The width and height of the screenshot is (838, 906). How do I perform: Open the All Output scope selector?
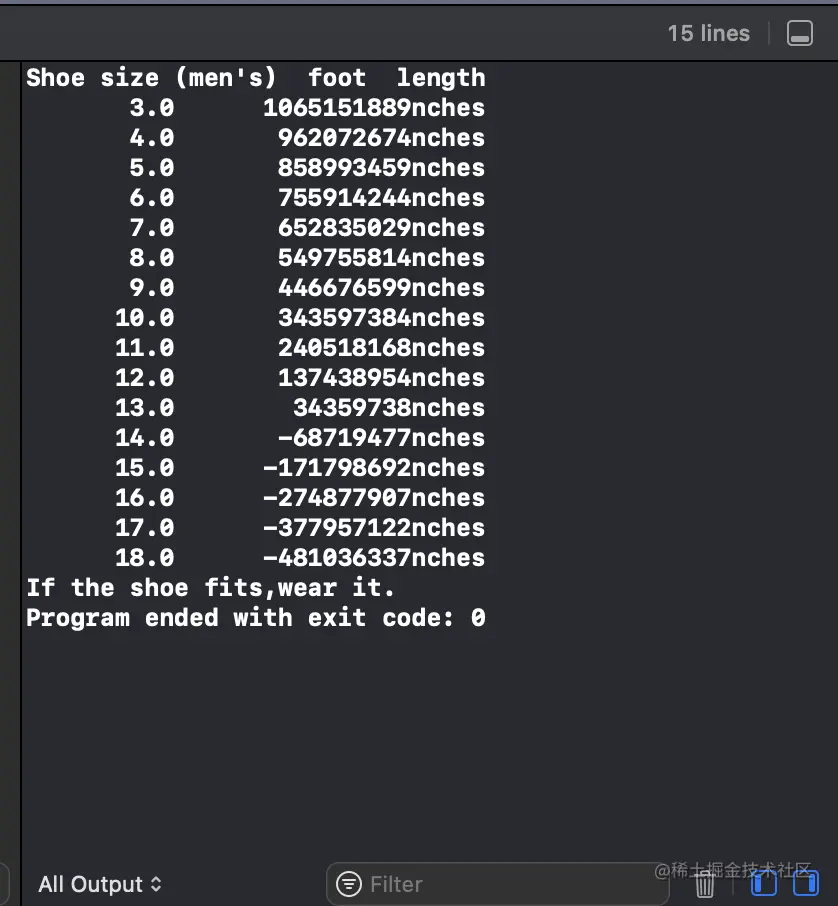click(100, 884)
